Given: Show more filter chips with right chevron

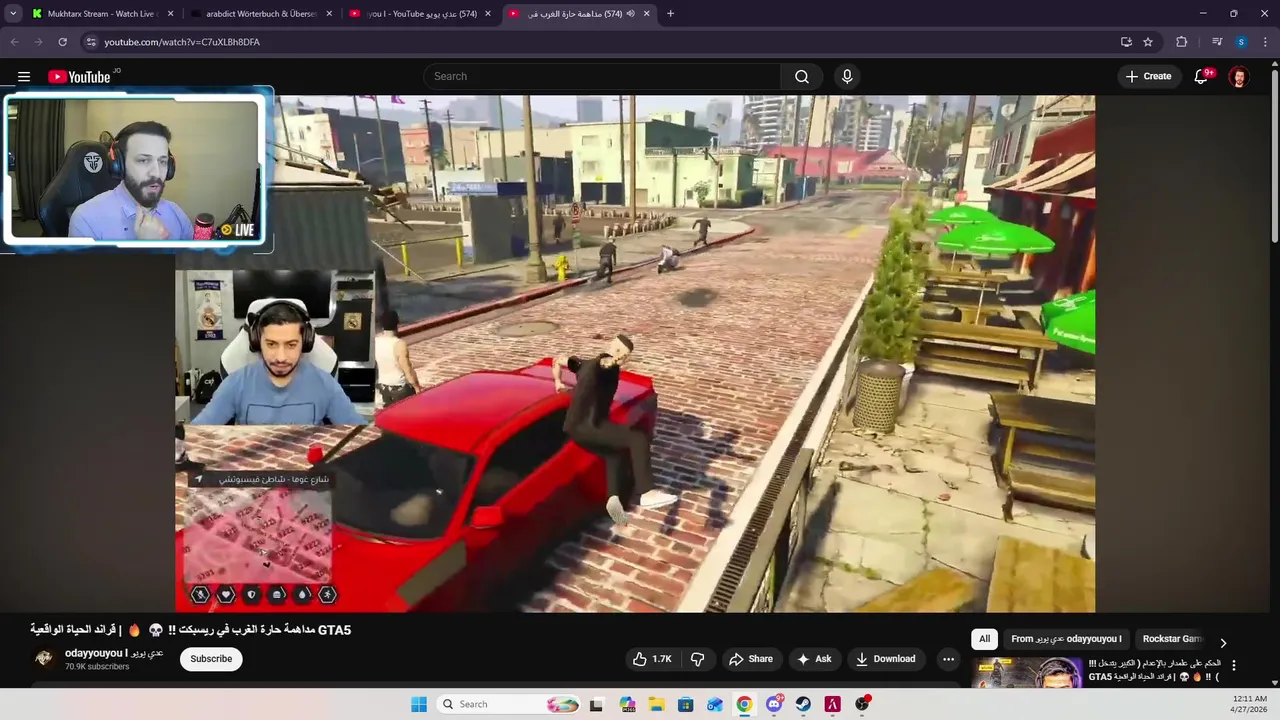Looking at the screenshot, I should coord(1222,643).
